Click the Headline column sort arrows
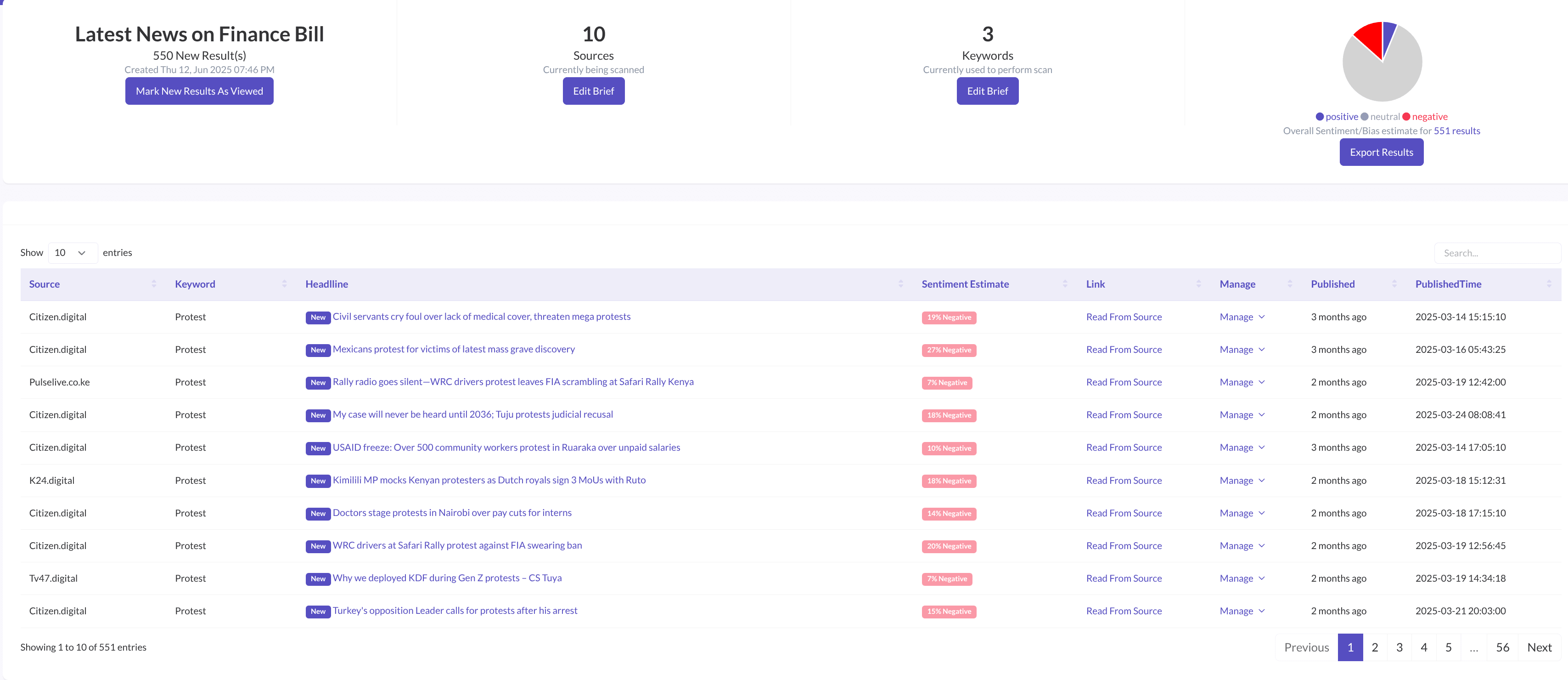The width and height of the screenshot is (1568, 680). [900, 284]
